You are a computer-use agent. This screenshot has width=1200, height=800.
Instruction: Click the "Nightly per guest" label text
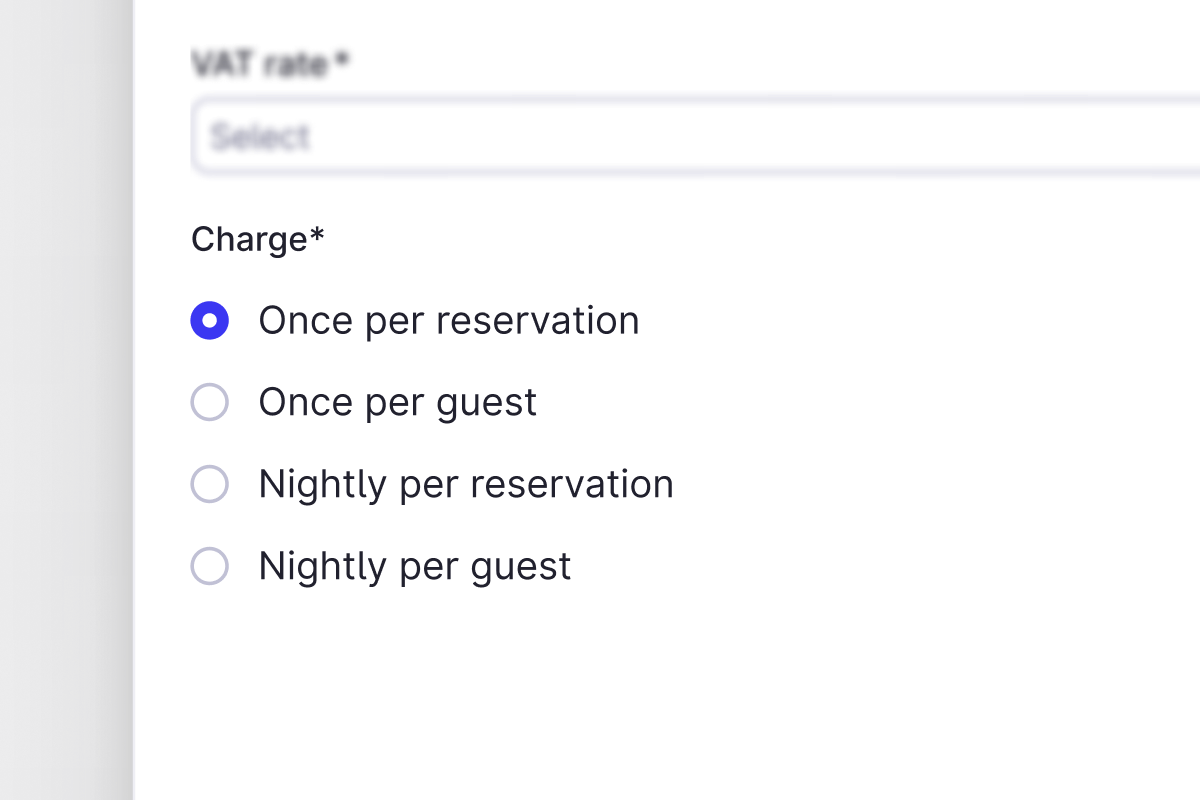click(414, 567)
